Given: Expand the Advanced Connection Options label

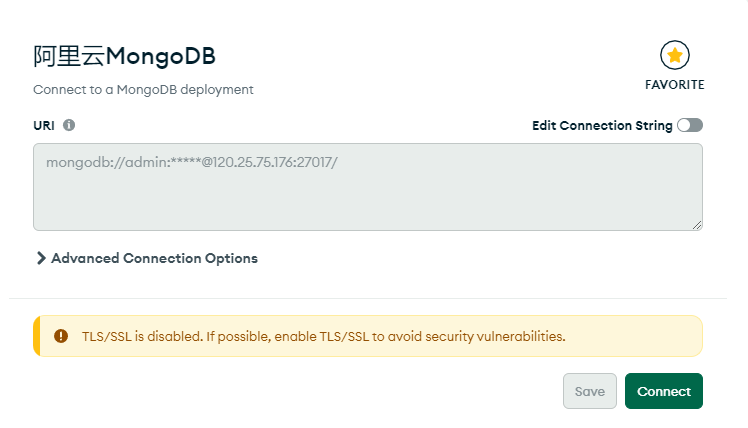Looking at the screenshot, I should point(154,258).
